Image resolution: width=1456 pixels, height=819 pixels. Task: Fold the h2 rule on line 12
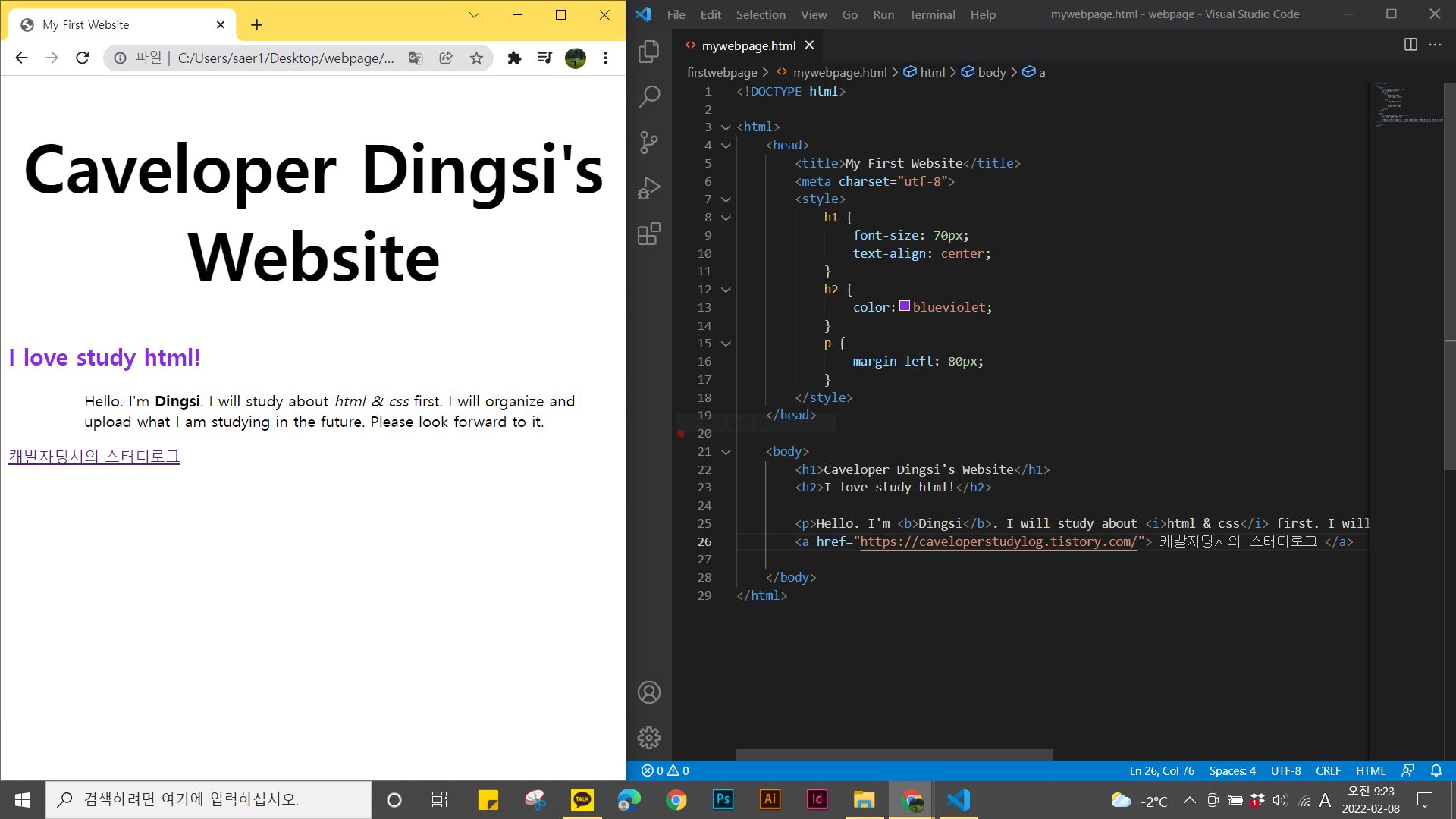pos(726,290)
